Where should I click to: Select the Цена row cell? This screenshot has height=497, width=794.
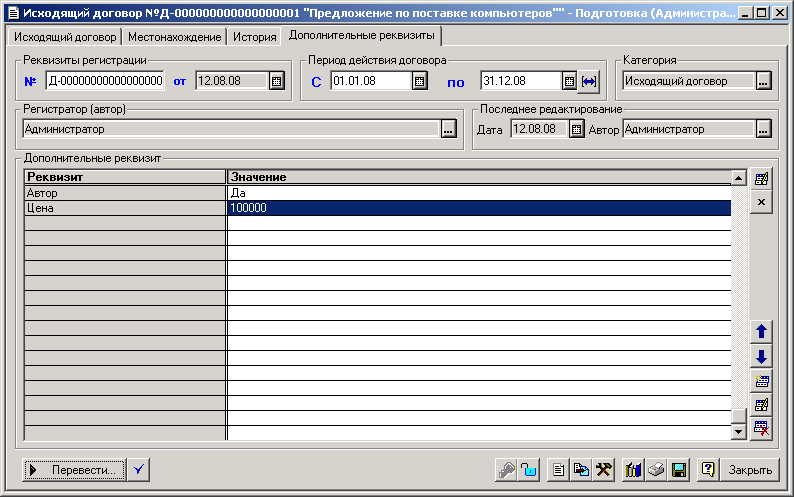125,208
